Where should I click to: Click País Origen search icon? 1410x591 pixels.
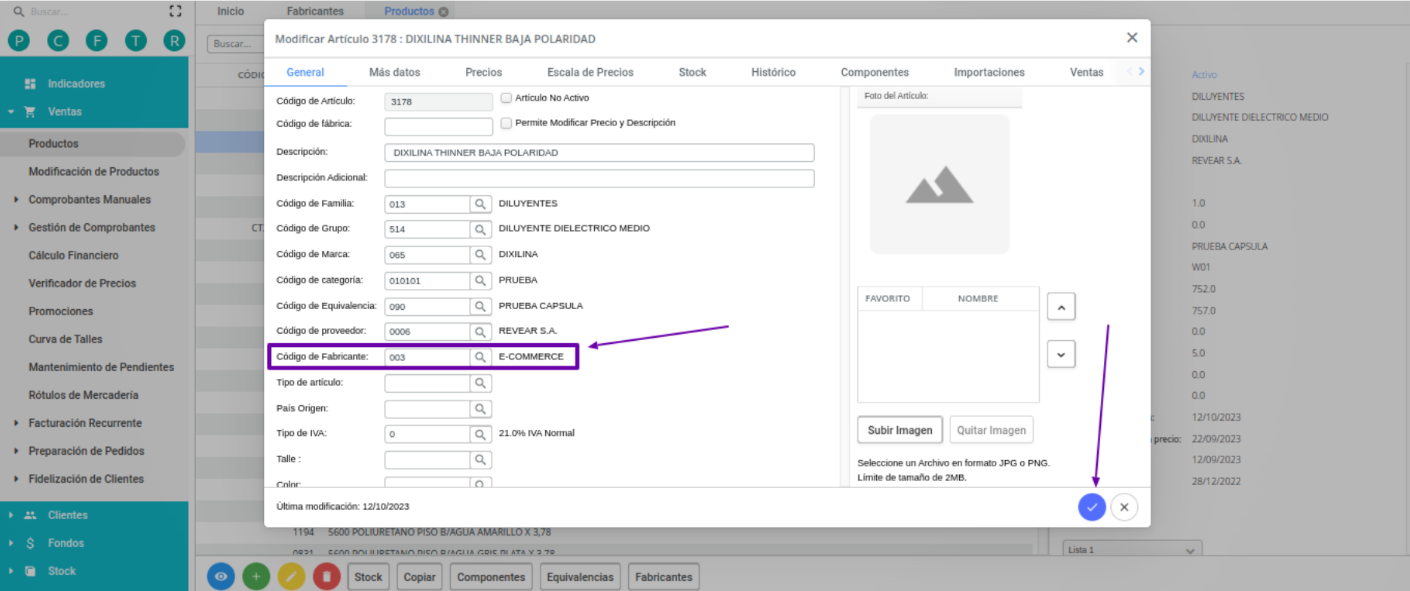(481, 409)
